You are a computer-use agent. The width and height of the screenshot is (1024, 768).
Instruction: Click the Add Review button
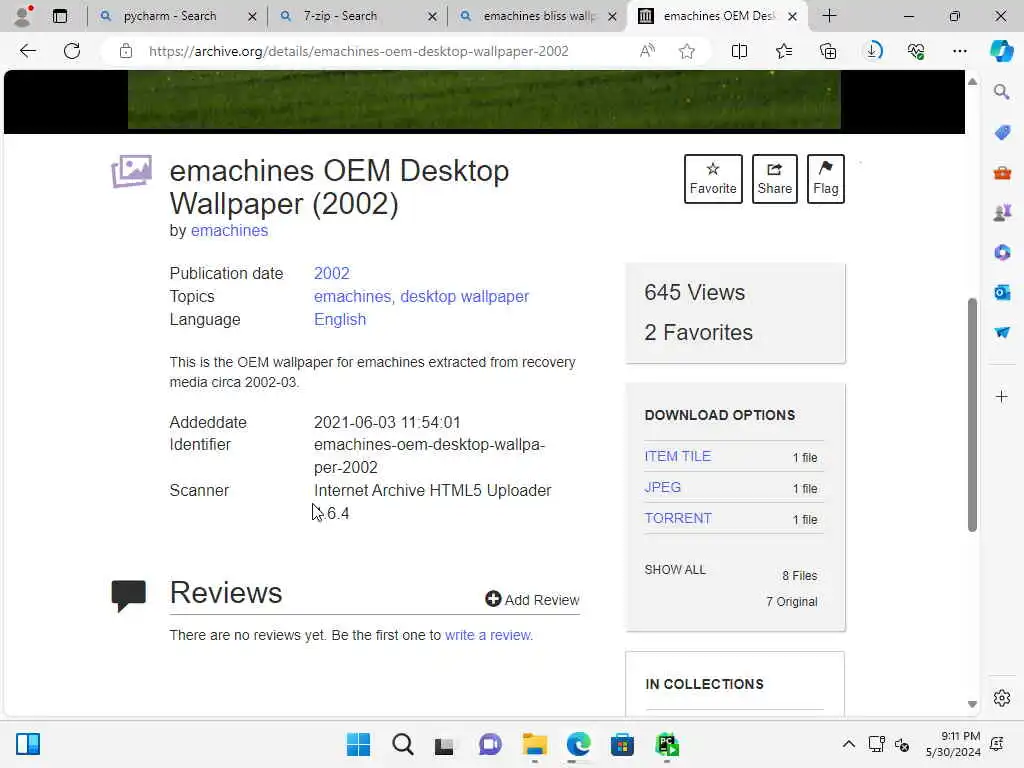tap(532, 600)
